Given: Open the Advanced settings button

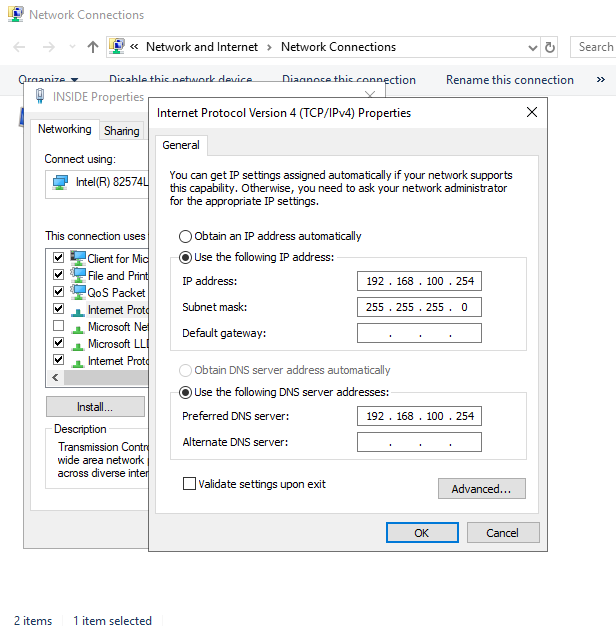Looking at the screenshot, I should pyautogui.click(x=481, y=489).
